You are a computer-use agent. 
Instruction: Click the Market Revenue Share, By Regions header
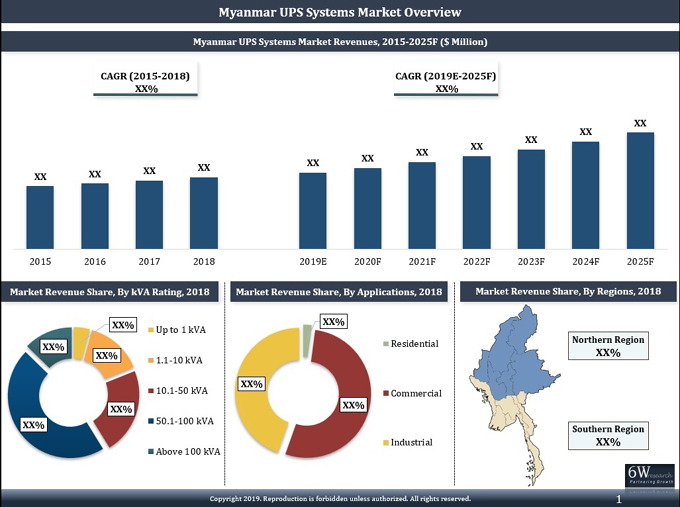coord(568,291)
